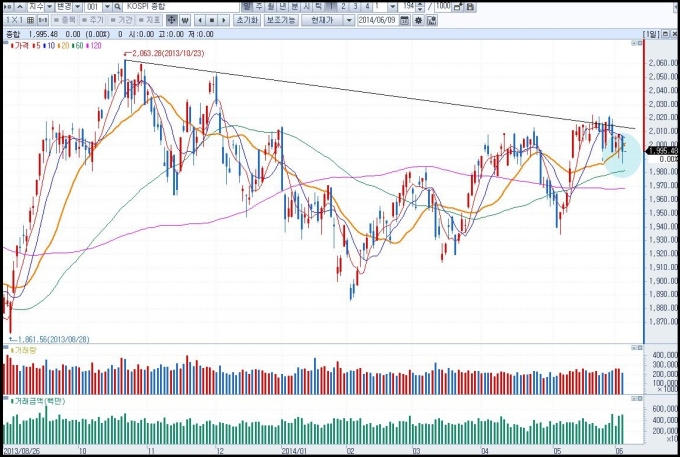Viewport: 680px width, 457px height.
Task: Expand the 001 code dropdown arrow
Action: pos(107,7)
